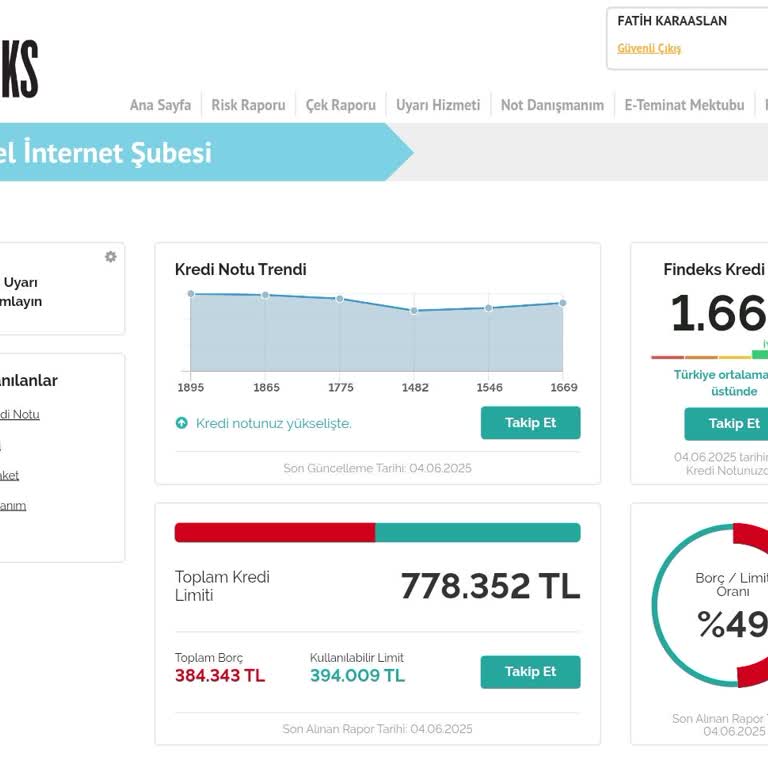
Task: Click Son Alınan Rapor Tarihi: 04.06.2025 text
Action: click(x=377, y=729)
